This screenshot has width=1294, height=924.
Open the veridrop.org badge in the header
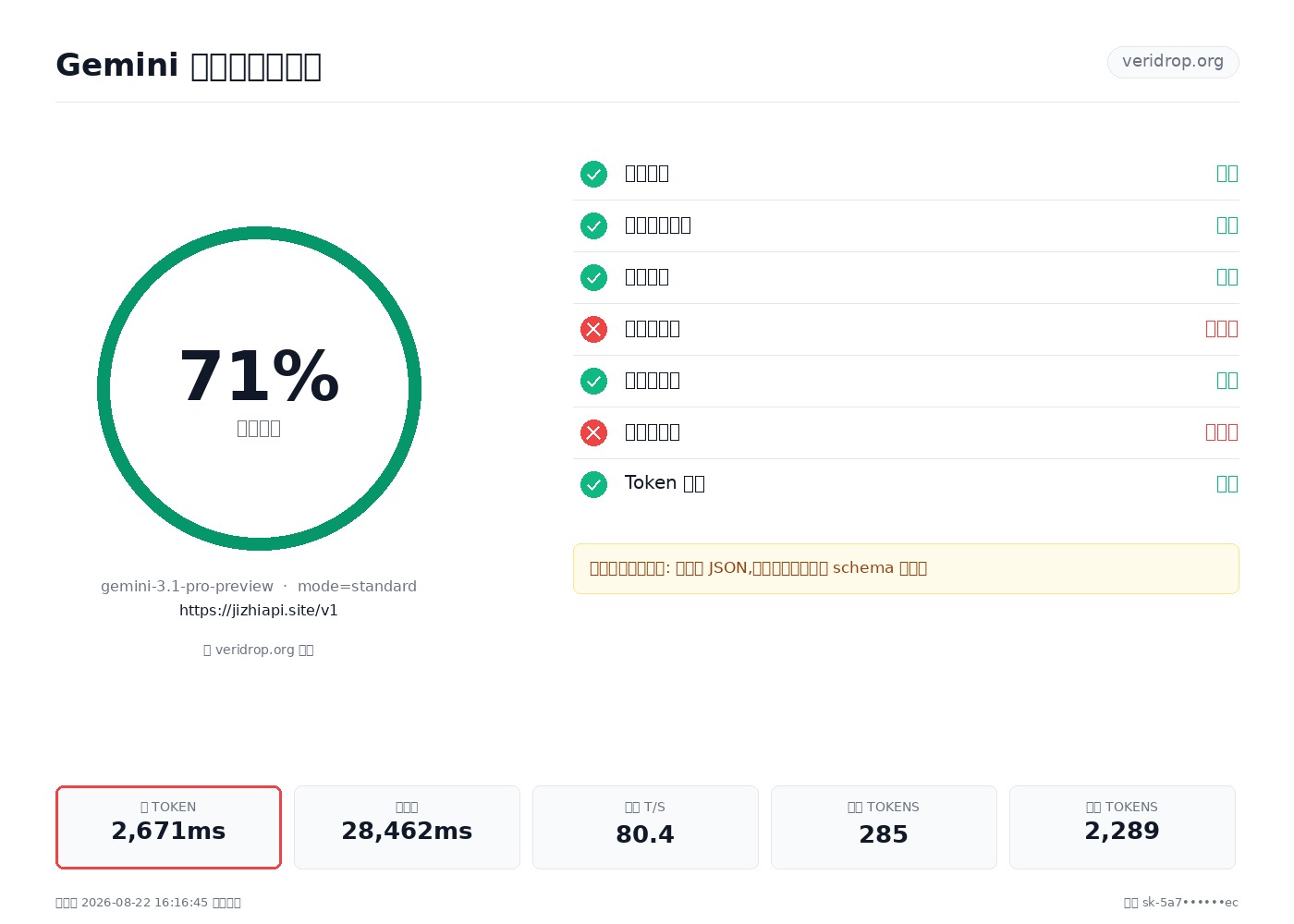point(1173,62)
